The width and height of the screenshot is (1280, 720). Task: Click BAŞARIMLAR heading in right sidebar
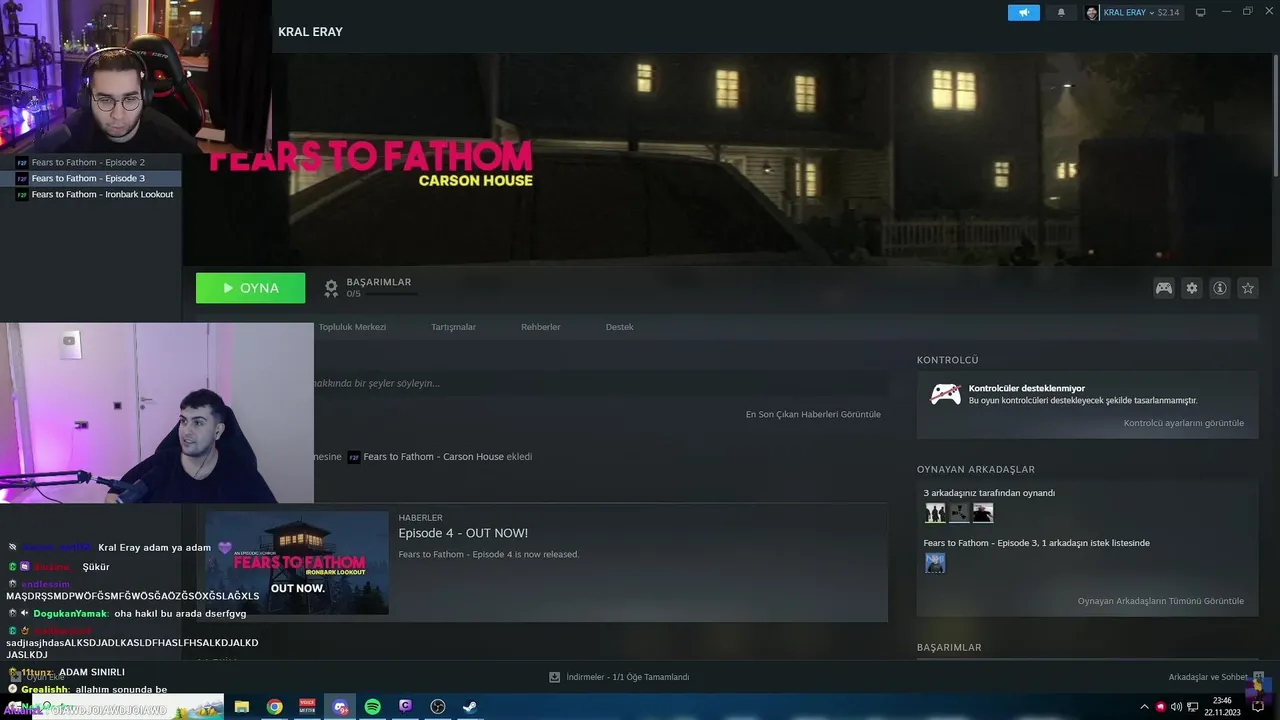(949, 647)
